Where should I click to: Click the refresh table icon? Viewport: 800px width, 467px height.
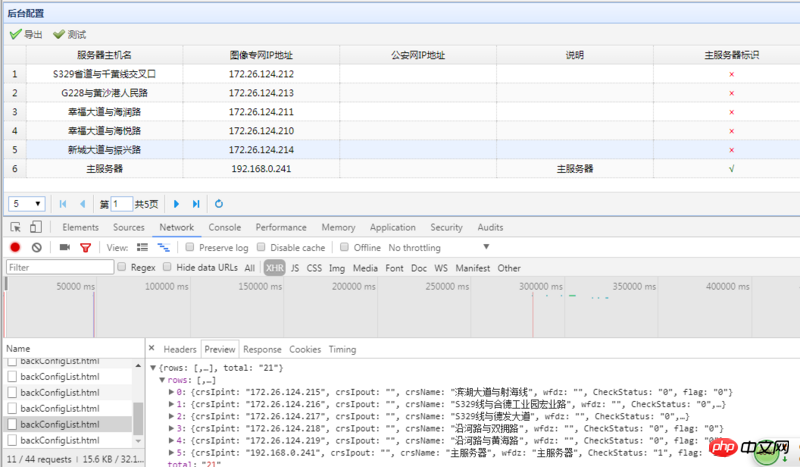pos(219,204)
